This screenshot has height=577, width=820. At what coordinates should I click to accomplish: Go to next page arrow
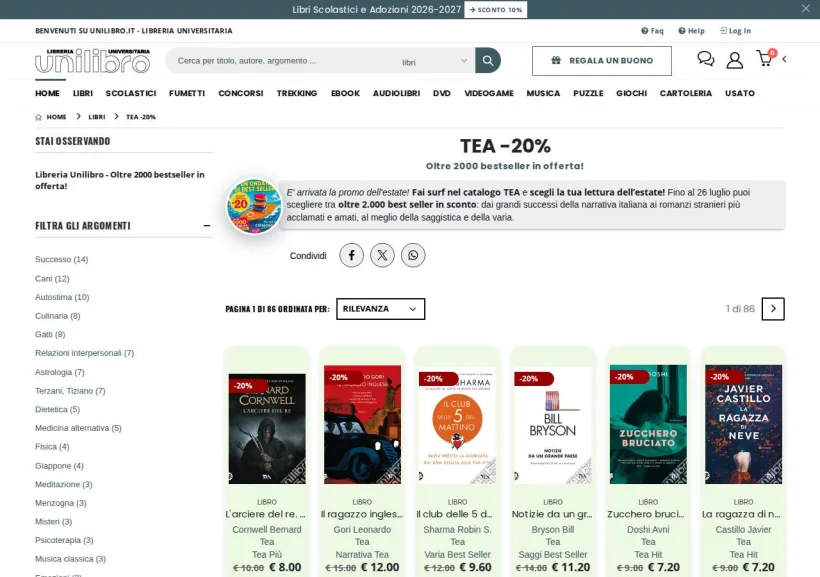(x=773, y=309)
